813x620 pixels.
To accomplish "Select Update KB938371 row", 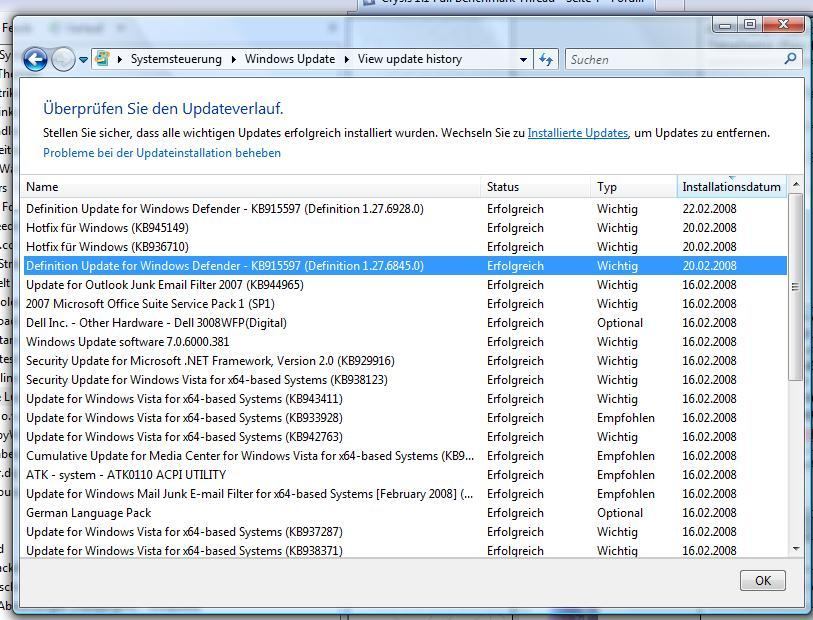I will pyautogui.click(x=405, y=550).
